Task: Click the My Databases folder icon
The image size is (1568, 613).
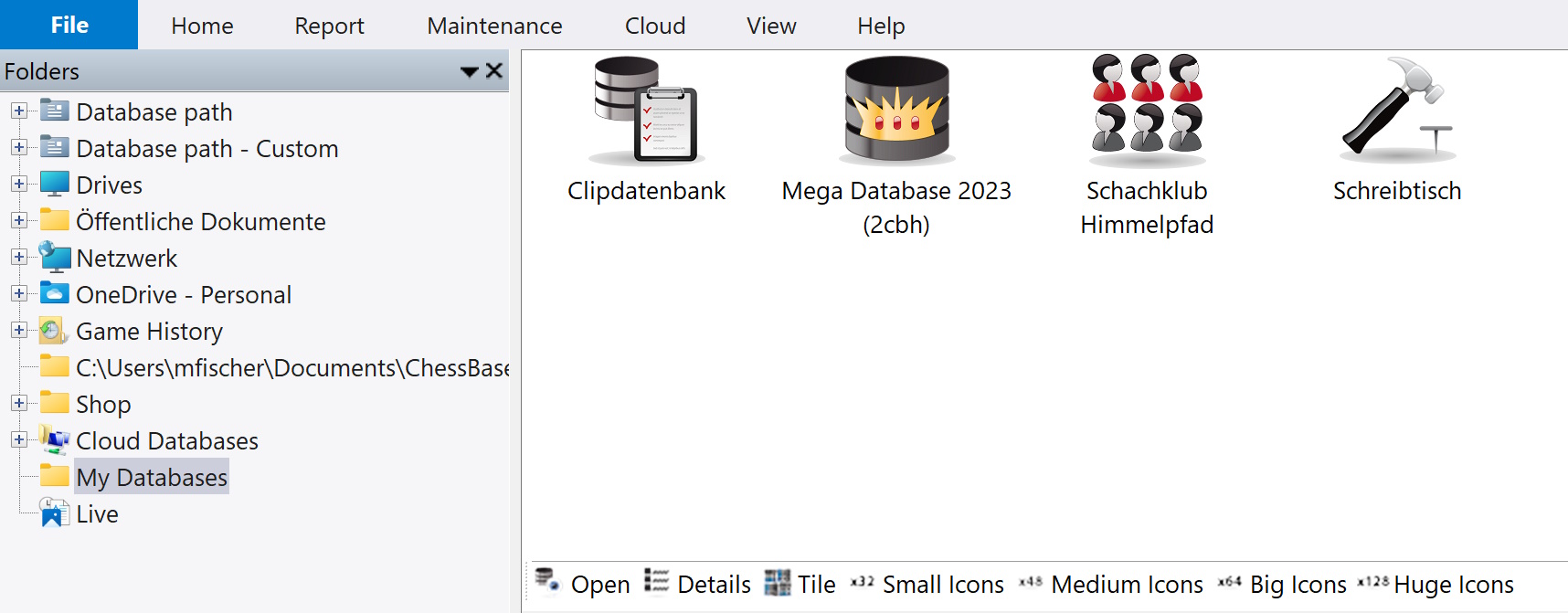Action: pyautogui.click(x=55, y=476)
